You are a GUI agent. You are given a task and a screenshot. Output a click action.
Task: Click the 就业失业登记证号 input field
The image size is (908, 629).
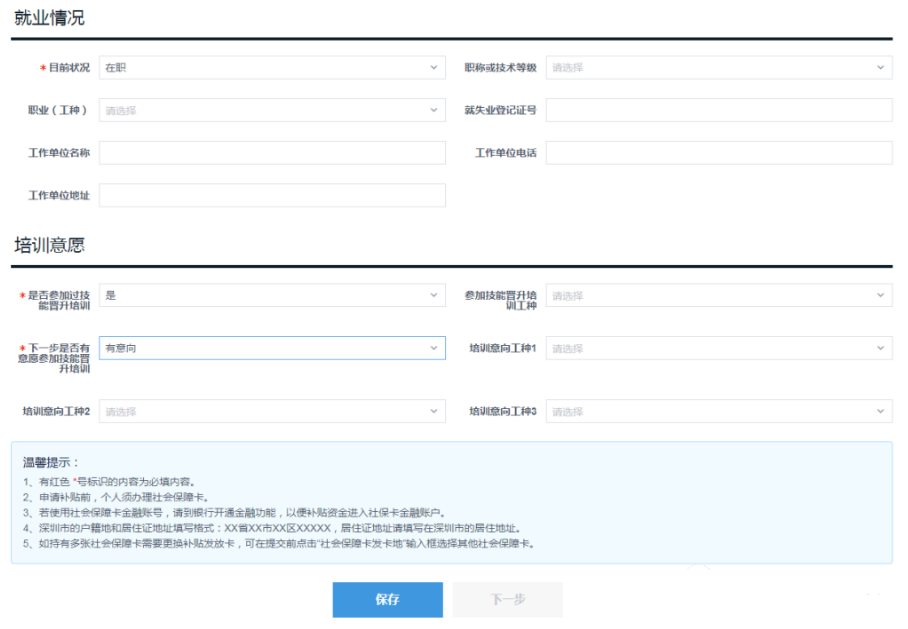coord(720,110)
